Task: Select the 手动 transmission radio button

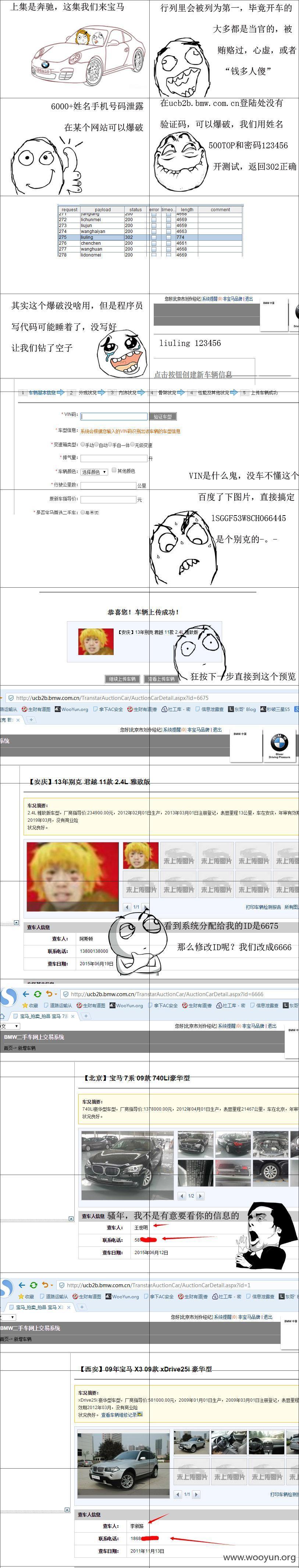Action: coord(83,445)
